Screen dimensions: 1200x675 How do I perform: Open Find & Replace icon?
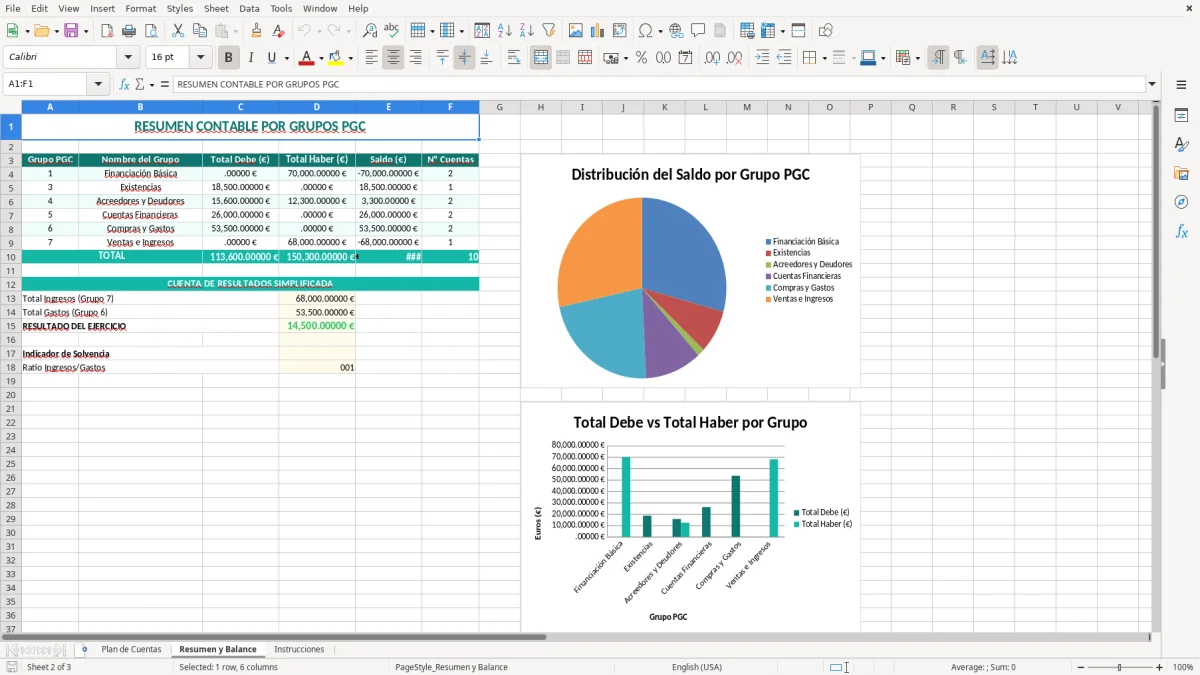[x=370, y=31]
